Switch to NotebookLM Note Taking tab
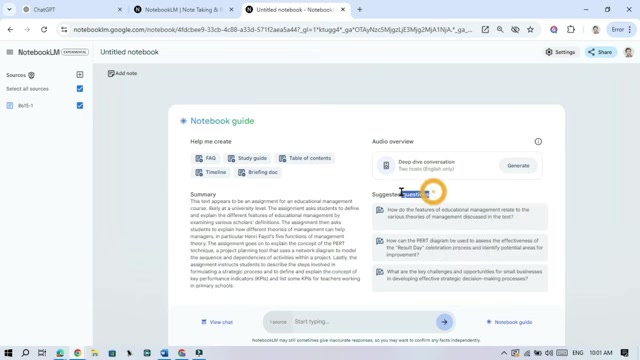This screenshot has width=640, height=360. (184, 9)
